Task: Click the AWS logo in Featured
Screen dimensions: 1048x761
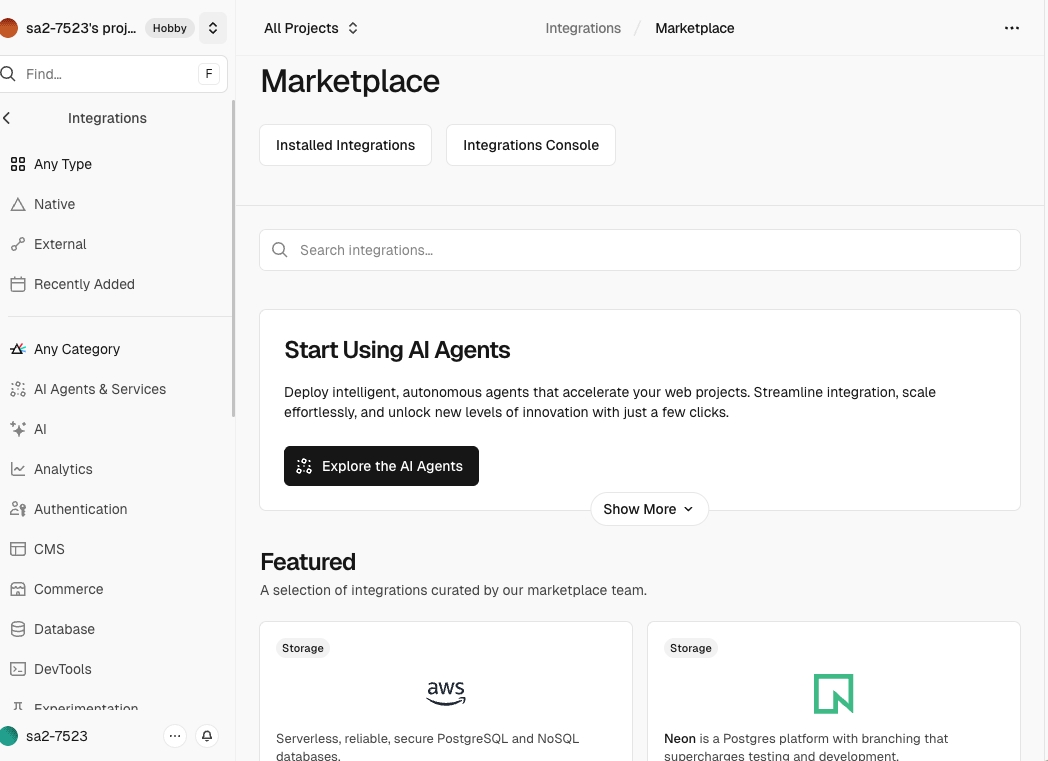Action: point(446,693)
